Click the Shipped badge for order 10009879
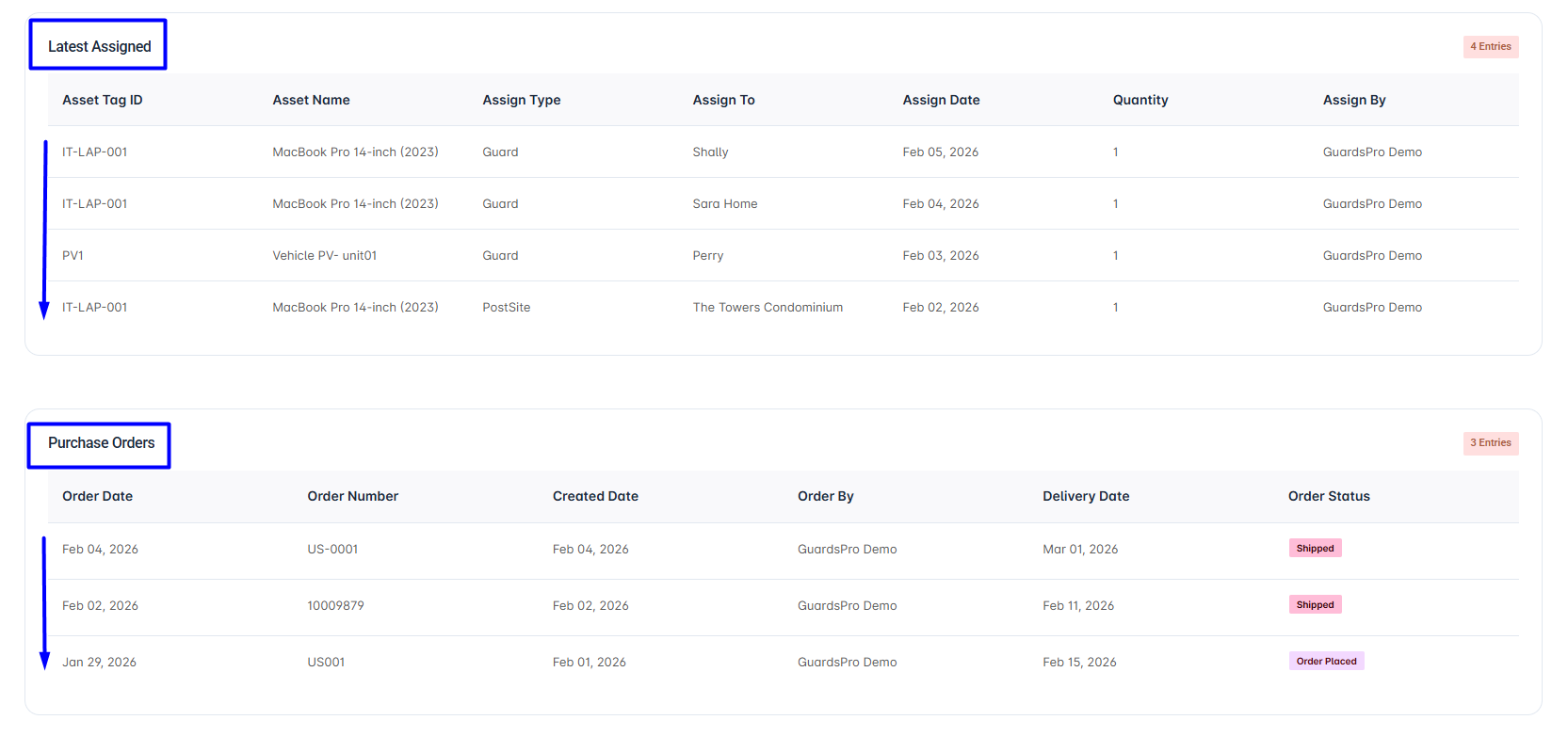Screen dimensions: 1568x736 (1315, 604)
